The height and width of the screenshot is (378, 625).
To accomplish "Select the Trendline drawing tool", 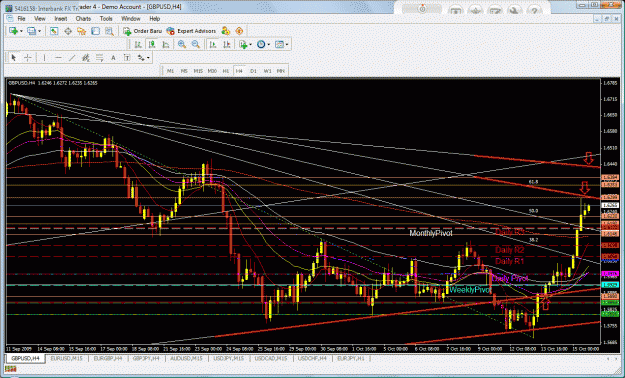I will pyautogui.click(x=72, y=58).
